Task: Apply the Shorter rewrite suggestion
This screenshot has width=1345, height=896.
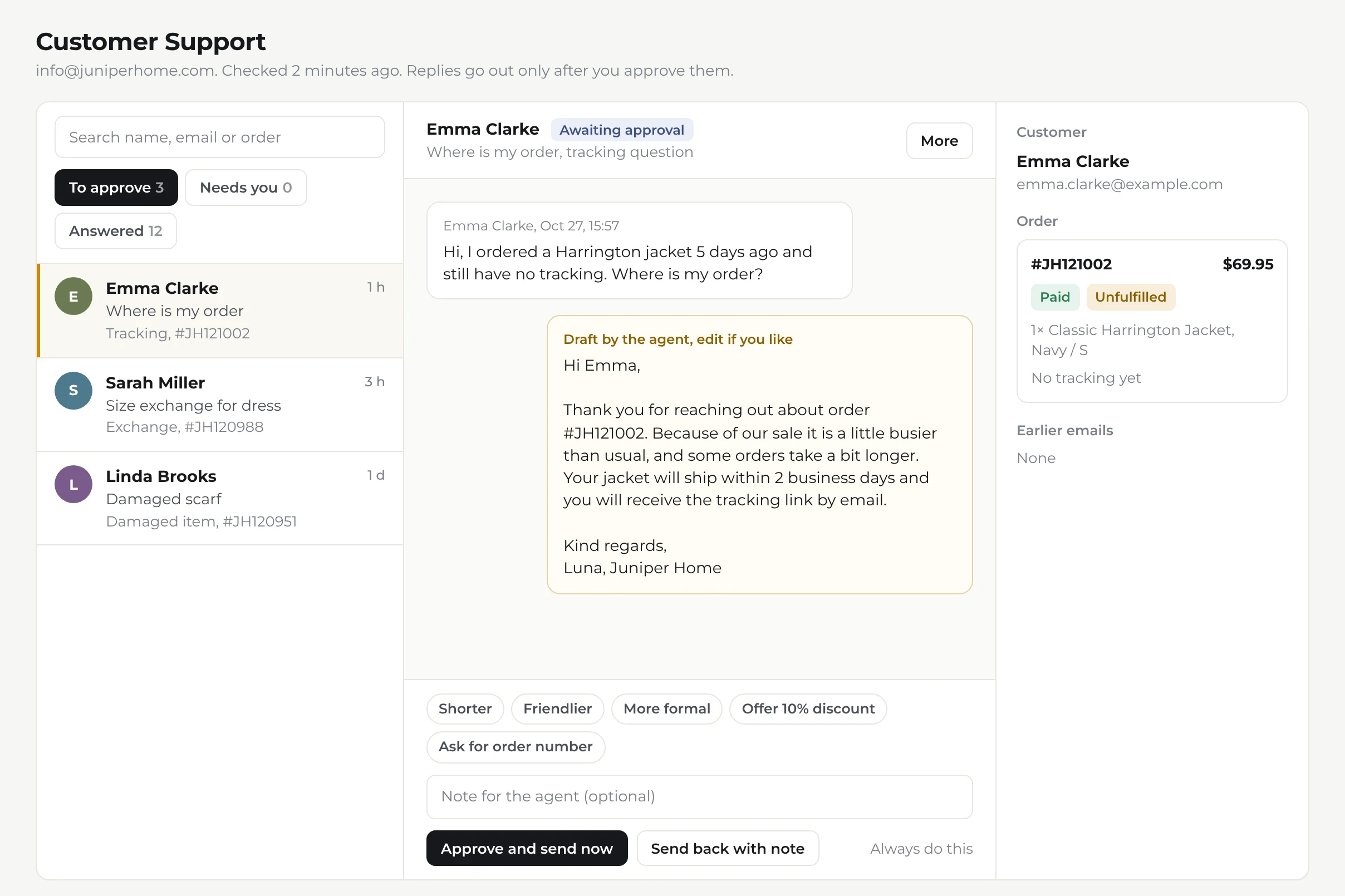Action: click(x=465, y=708)
